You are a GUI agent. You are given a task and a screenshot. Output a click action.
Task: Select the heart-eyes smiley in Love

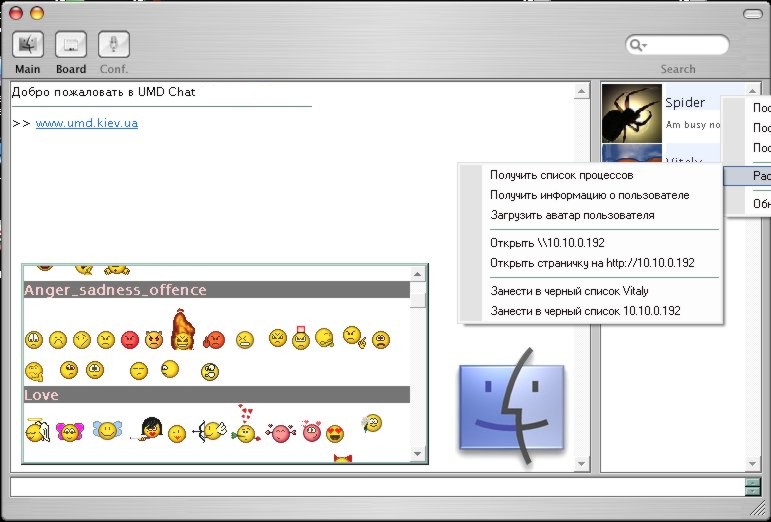coord(336,432)
